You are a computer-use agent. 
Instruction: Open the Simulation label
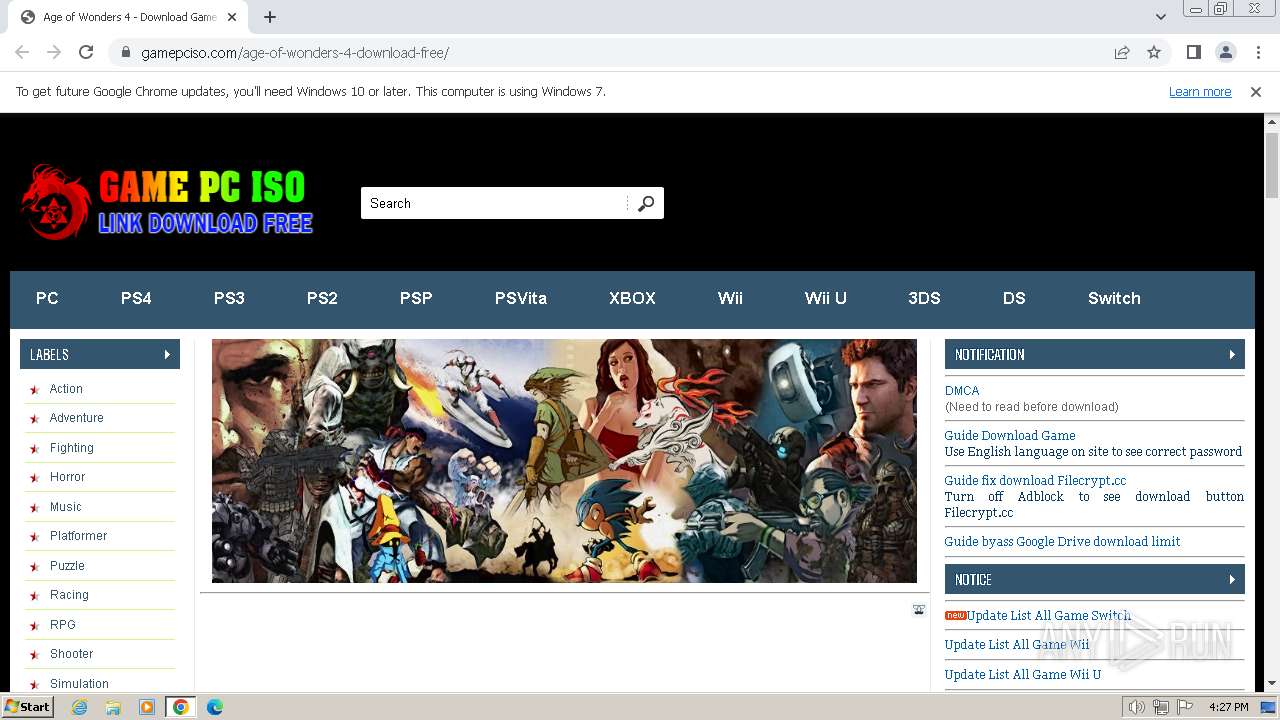click(x=79, y=684)
